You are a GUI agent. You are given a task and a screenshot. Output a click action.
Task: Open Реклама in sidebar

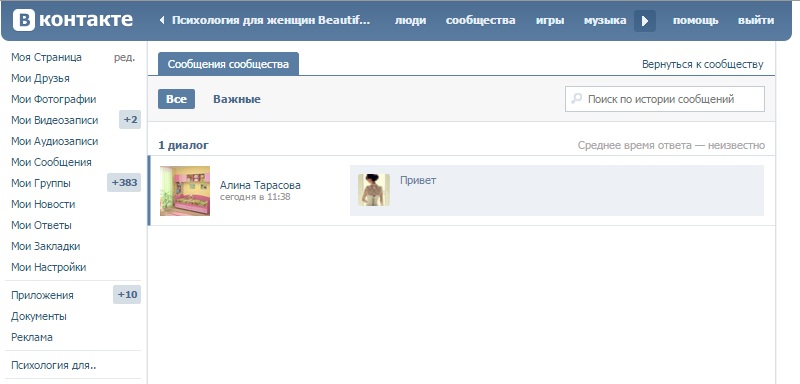pyautogui.click(x=32, y=337)
